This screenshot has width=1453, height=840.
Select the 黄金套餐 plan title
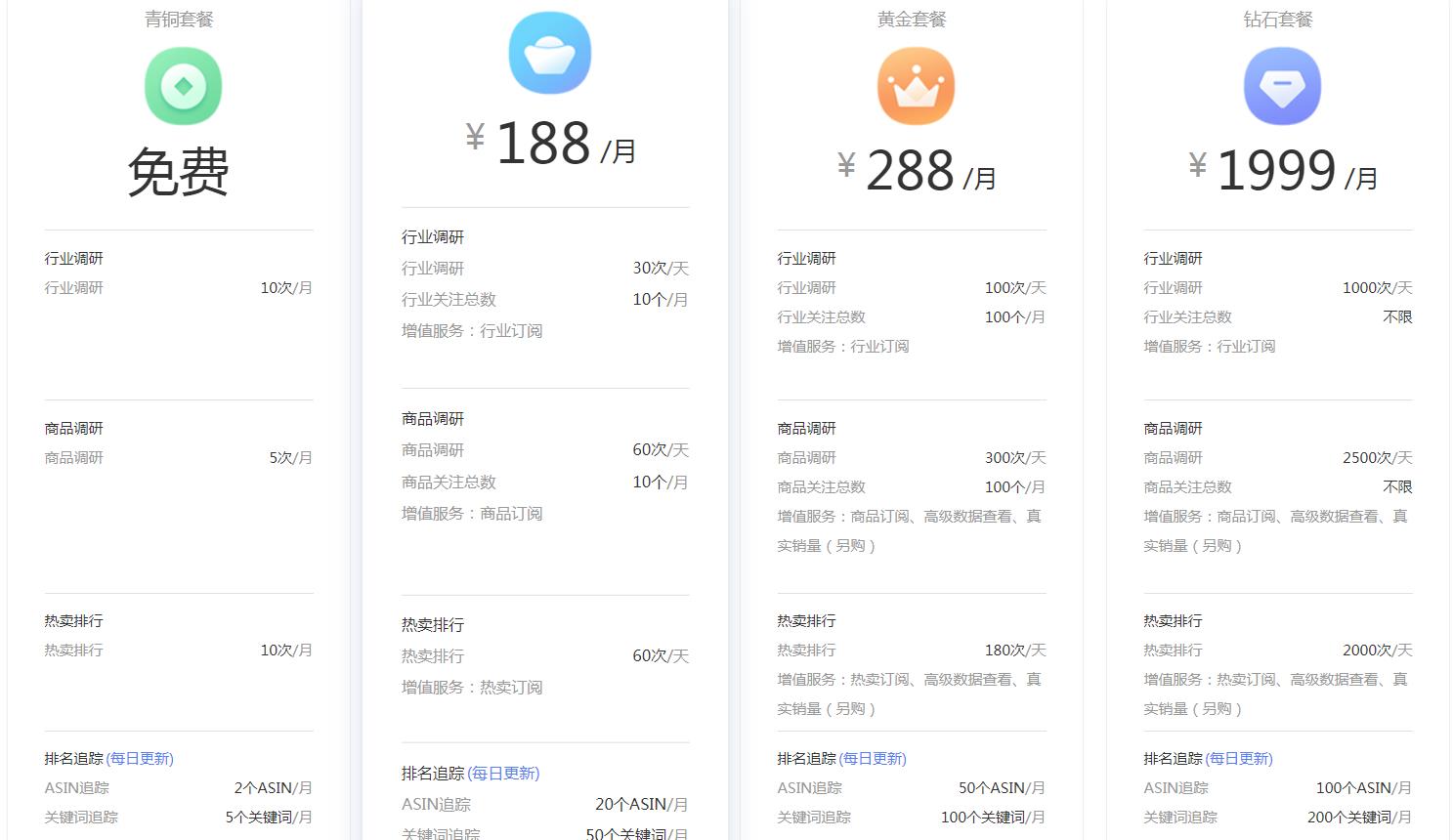(x=912, y=20)
